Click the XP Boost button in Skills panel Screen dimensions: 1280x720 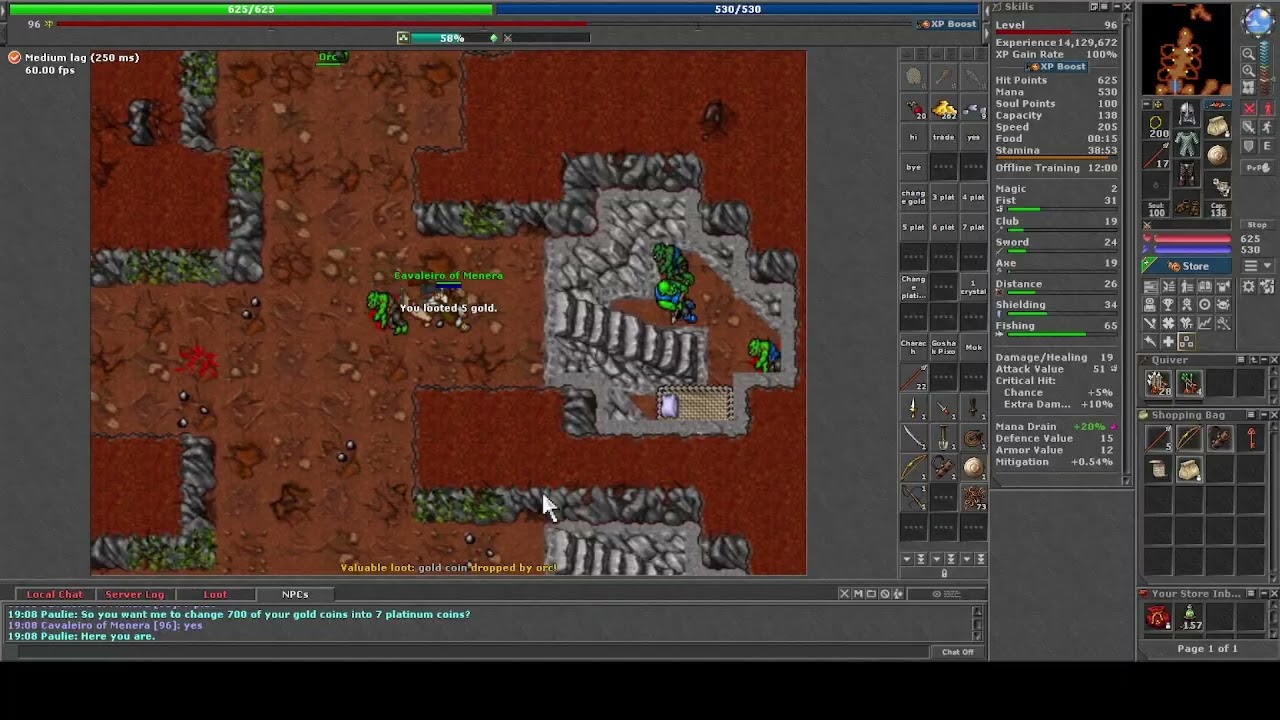(x=1056, y=67)
